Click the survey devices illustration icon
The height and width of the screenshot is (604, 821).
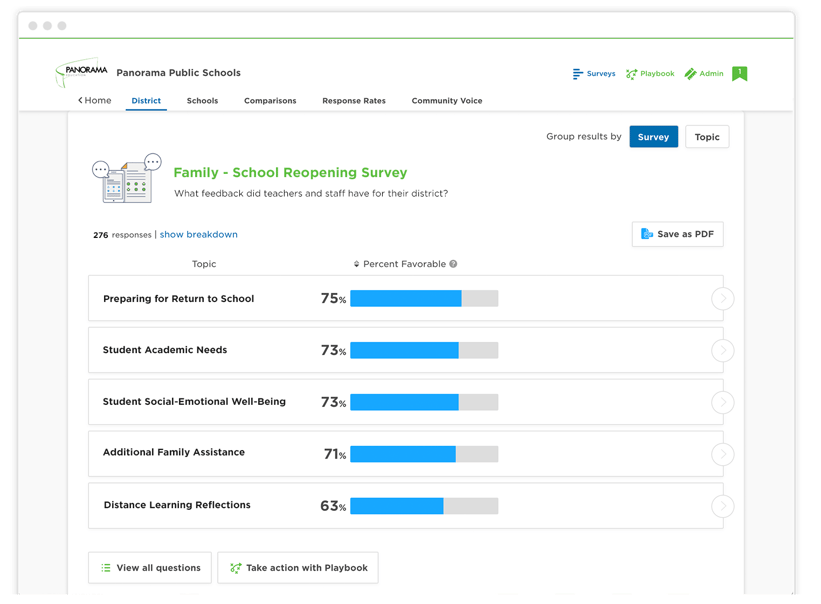(126, 180)
